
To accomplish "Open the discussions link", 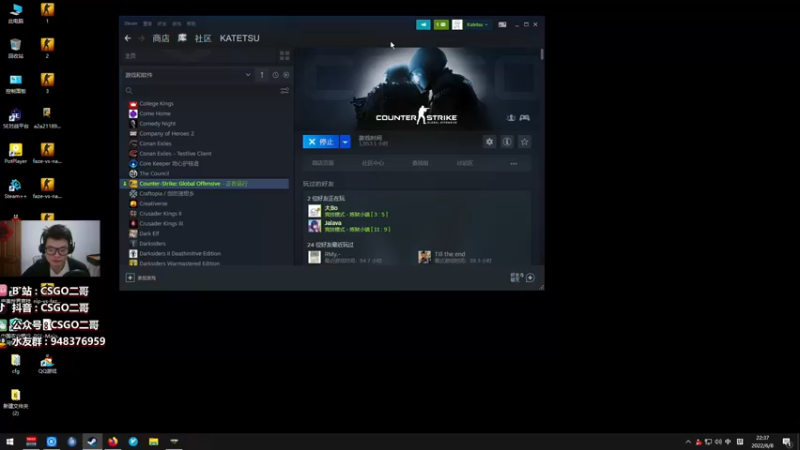I will coord(465,163).
